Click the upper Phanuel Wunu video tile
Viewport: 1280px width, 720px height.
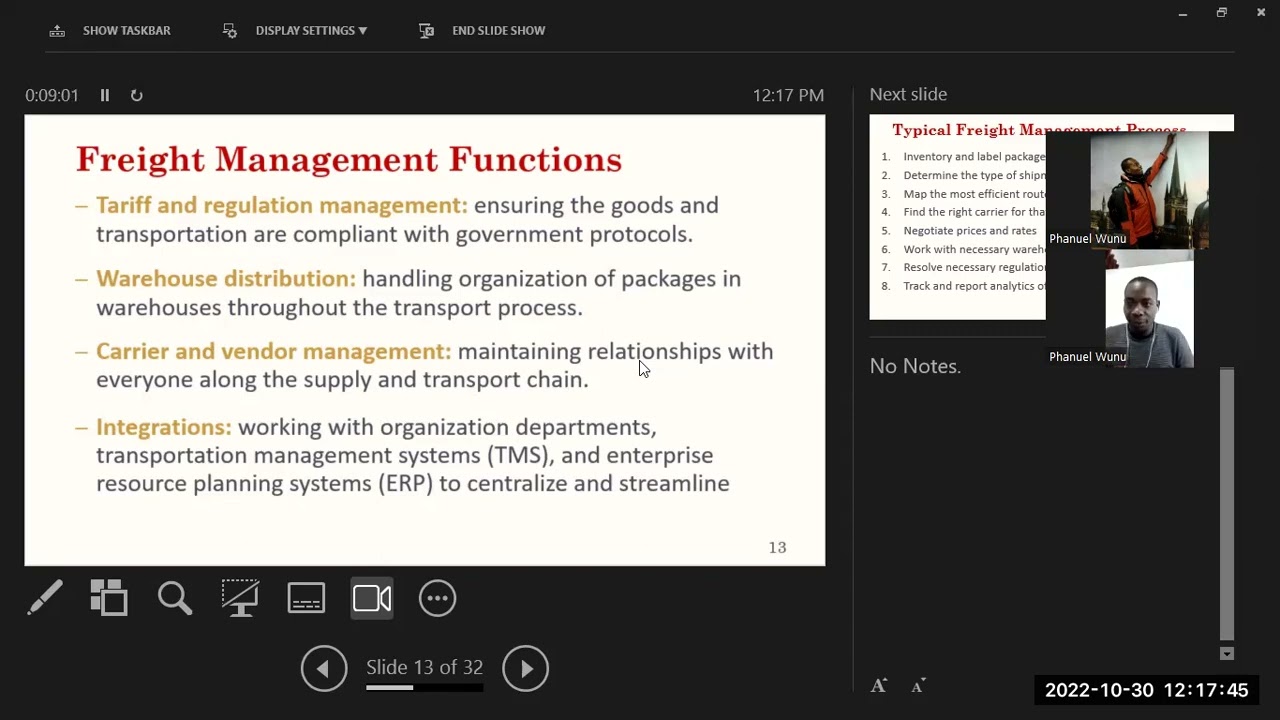pos(1149,190)
